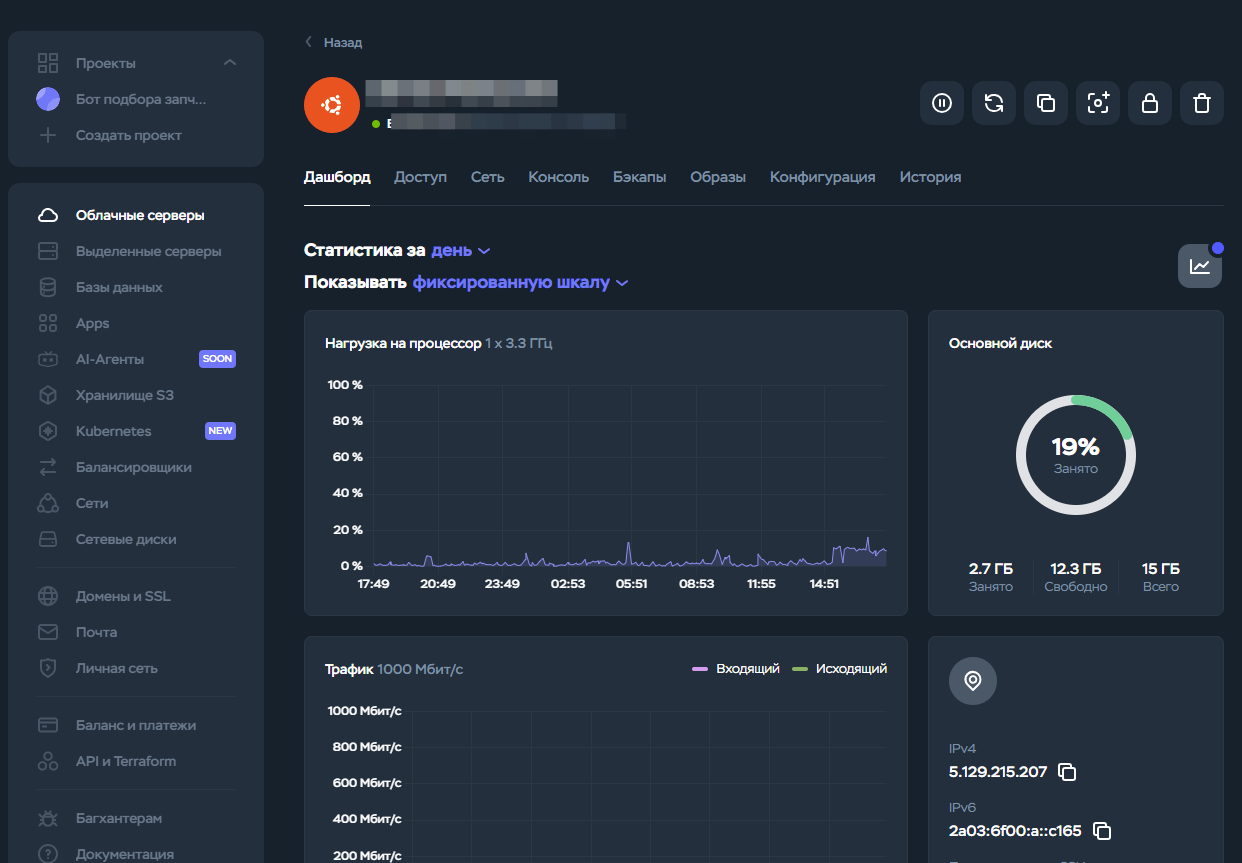The height and width of the screenshot is (863, 1242).
Task: Go back using the Назад link
Action: point(334,43)
